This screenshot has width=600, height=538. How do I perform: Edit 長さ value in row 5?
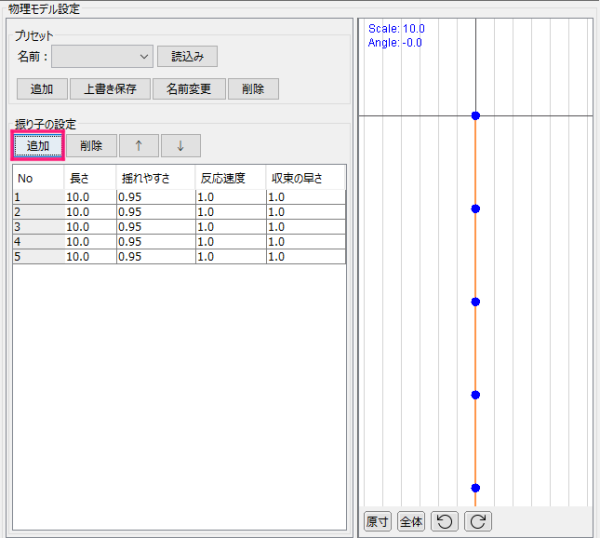click(x=90, y=257)
